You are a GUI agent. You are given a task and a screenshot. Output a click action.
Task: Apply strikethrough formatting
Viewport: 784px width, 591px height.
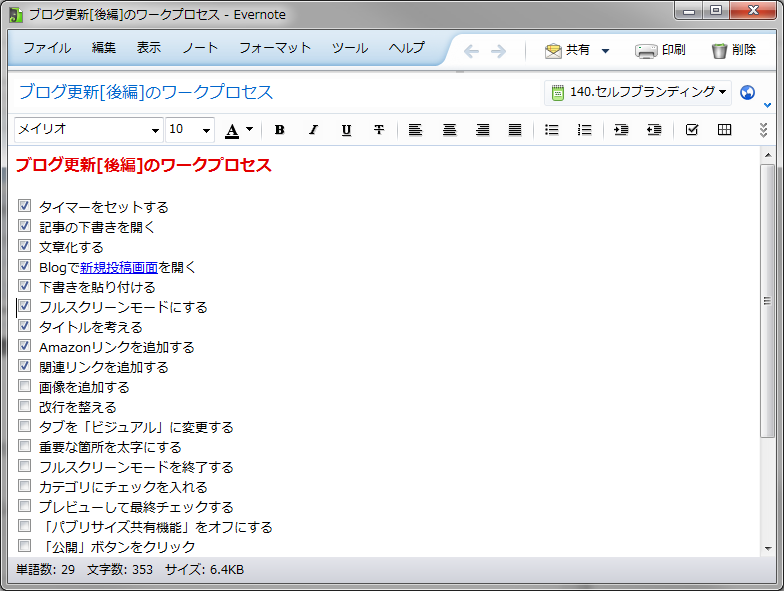point(379,130)
